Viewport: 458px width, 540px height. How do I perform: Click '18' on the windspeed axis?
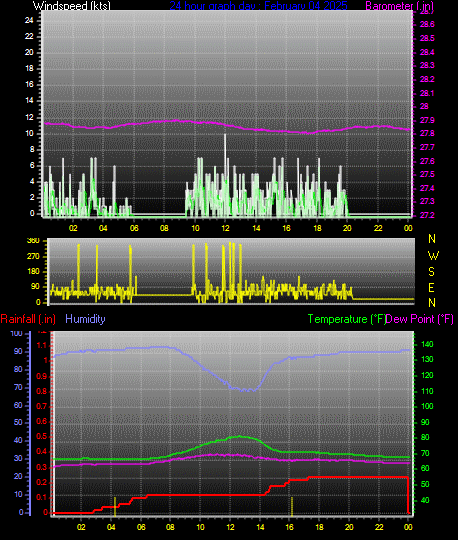[x=29, y=68]
